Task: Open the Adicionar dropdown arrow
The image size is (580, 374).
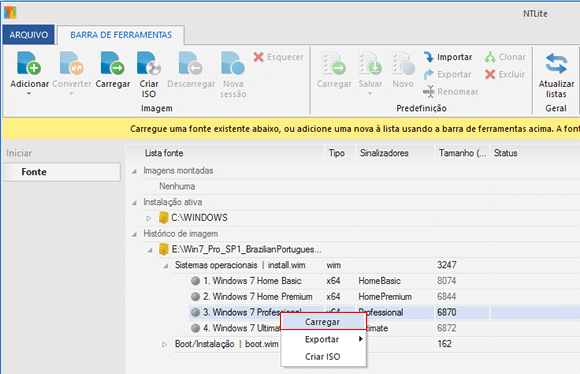Action: (x=29, y=94)
